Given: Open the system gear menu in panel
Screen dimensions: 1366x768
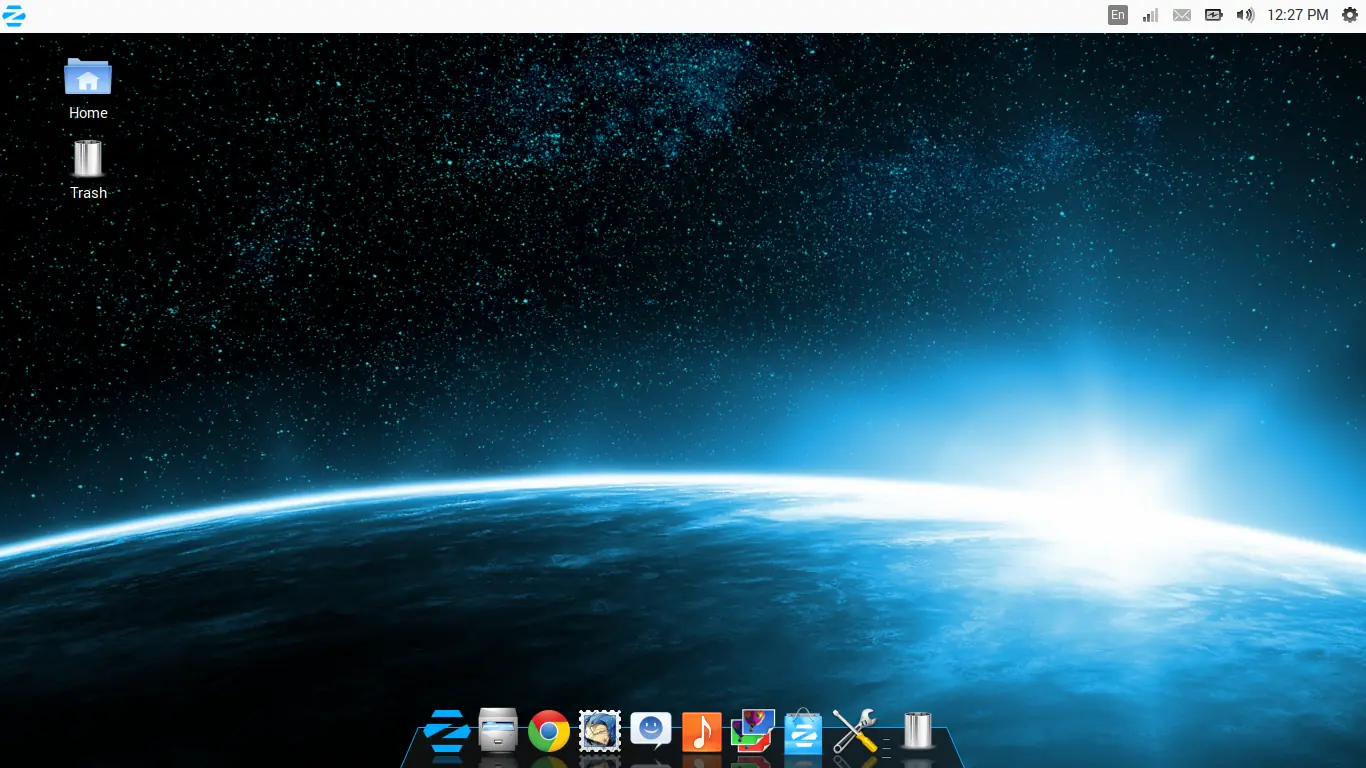Looking at the screenshot, I should 1350,15.
